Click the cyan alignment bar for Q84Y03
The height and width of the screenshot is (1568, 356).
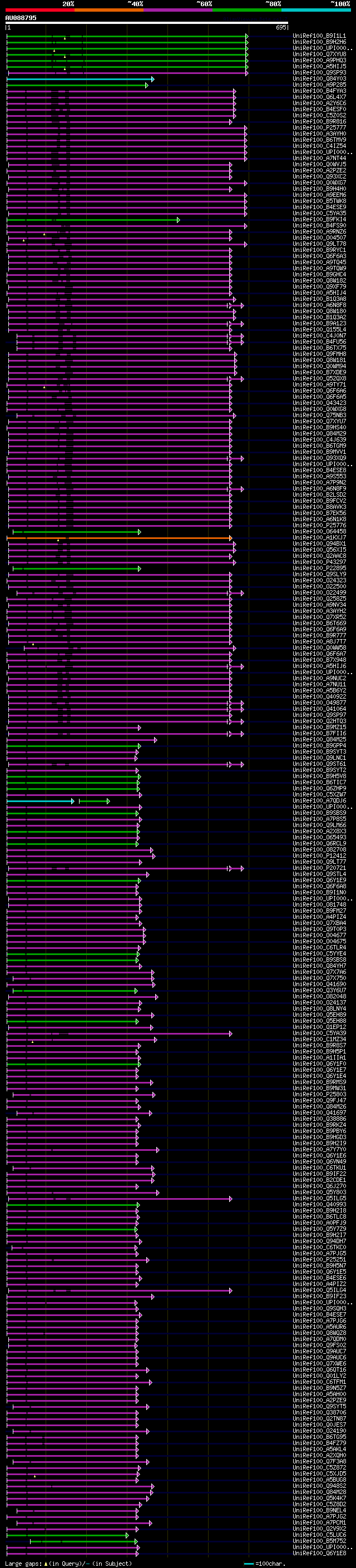(80, 79)
